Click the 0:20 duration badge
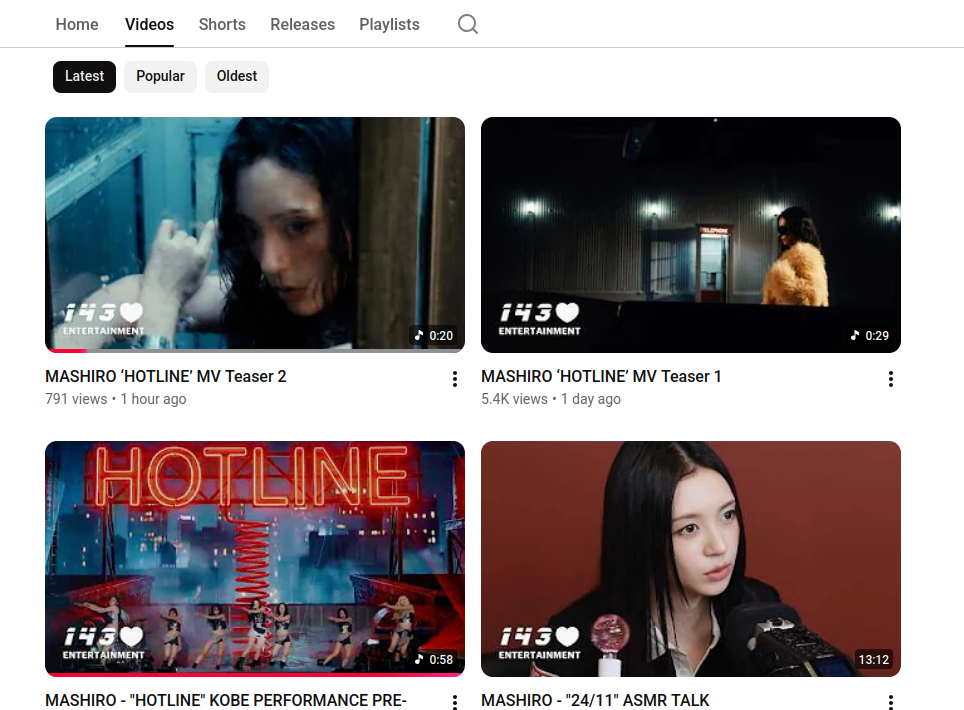Viewport: 964px width, 710px height. (x=434, y=336)
